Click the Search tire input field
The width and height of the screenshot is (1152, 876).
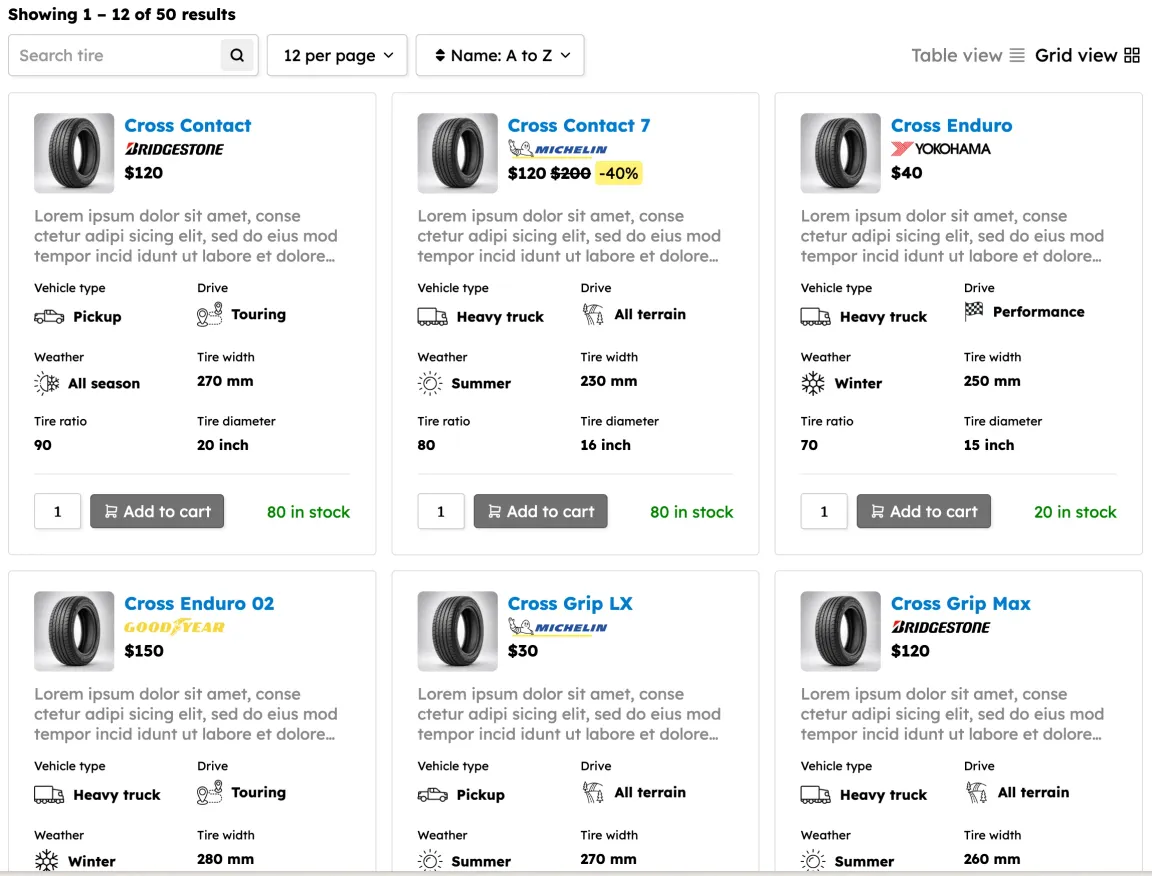click(115, 56)
